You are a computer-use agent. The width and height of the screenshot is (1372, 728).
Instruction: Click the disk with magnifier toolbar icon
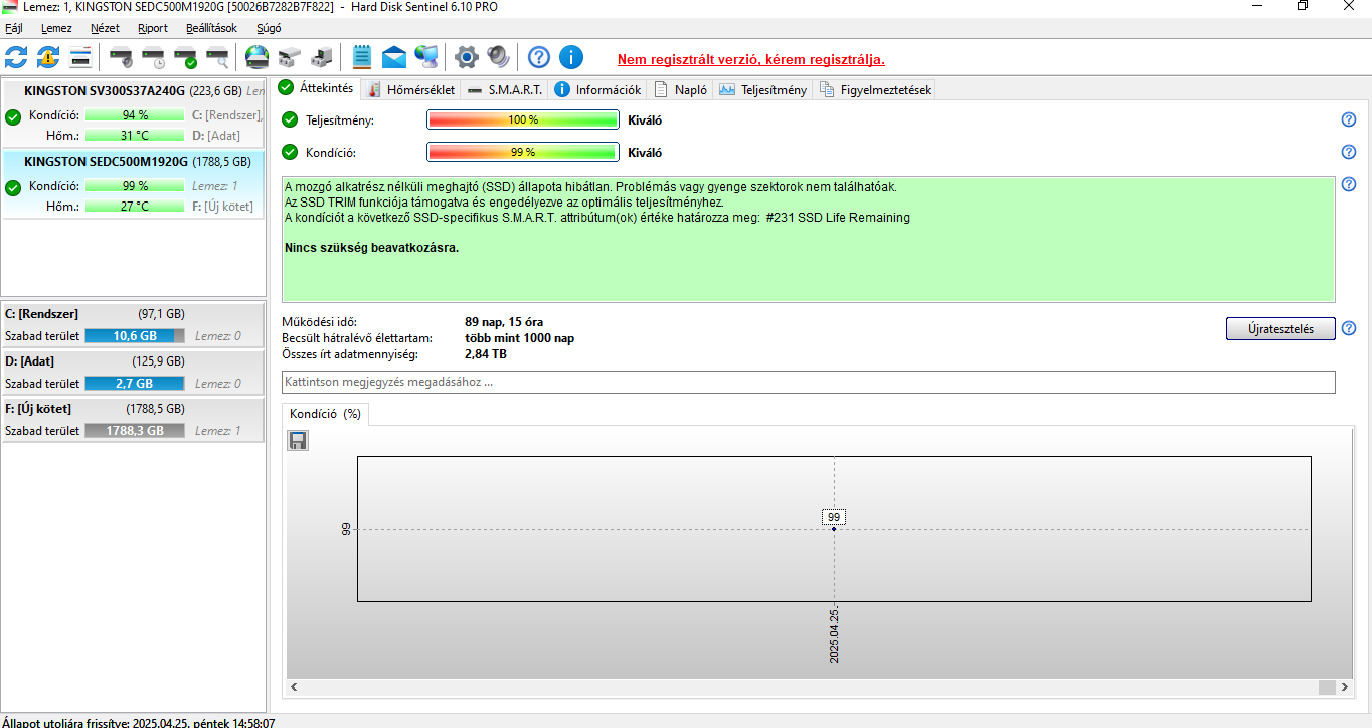point(217,56)
